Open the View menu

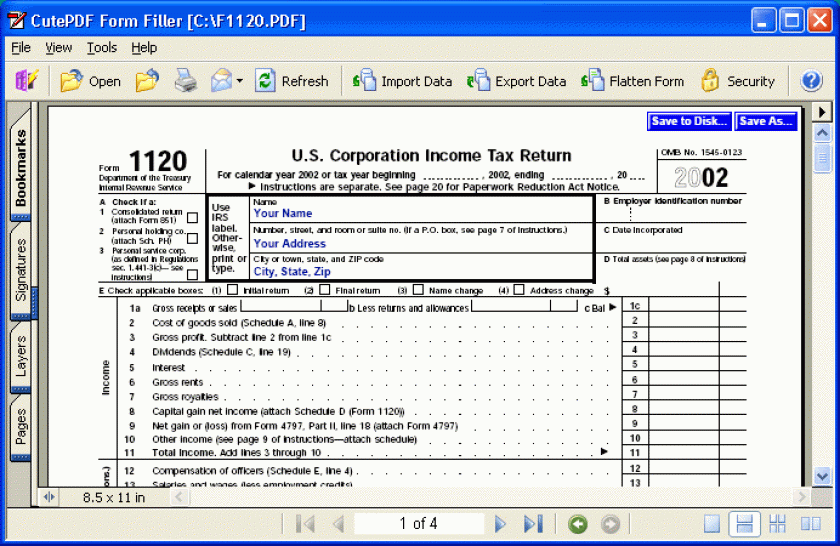click(58, 48)
